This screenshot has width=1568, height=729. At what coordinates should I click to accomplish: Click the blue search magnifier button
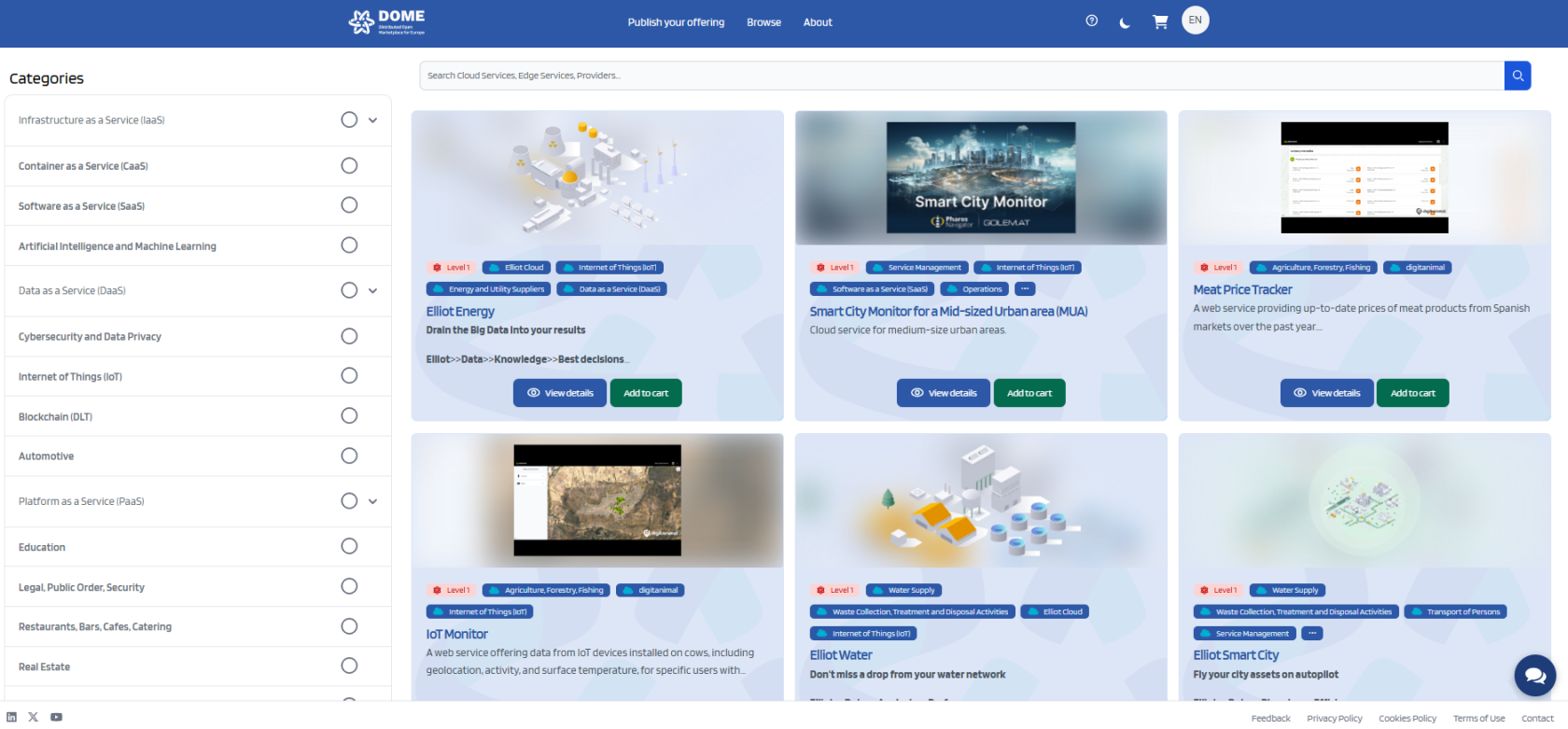click(1518, 76)
